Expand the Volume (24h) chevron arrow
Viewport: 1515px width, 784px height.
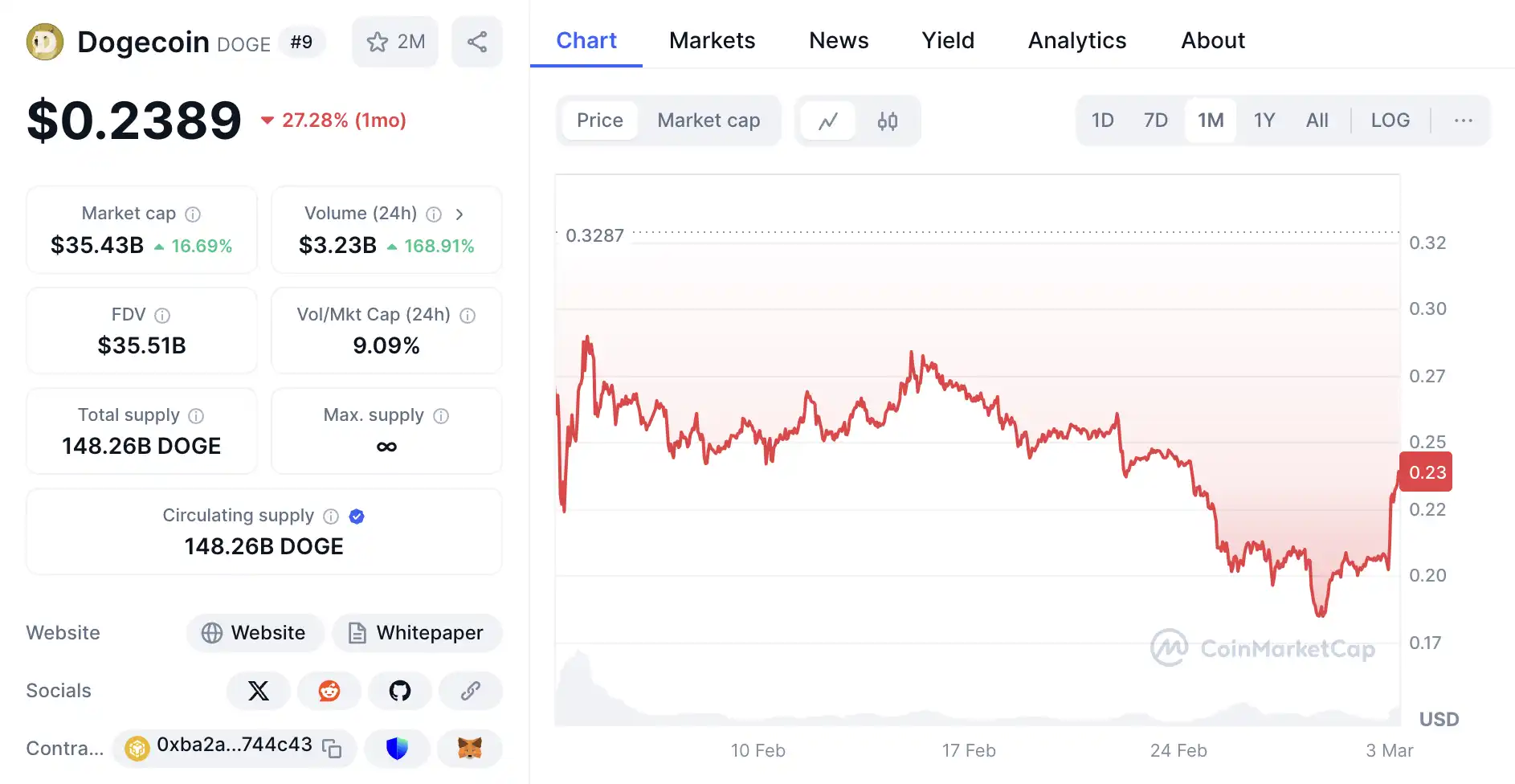459,214
